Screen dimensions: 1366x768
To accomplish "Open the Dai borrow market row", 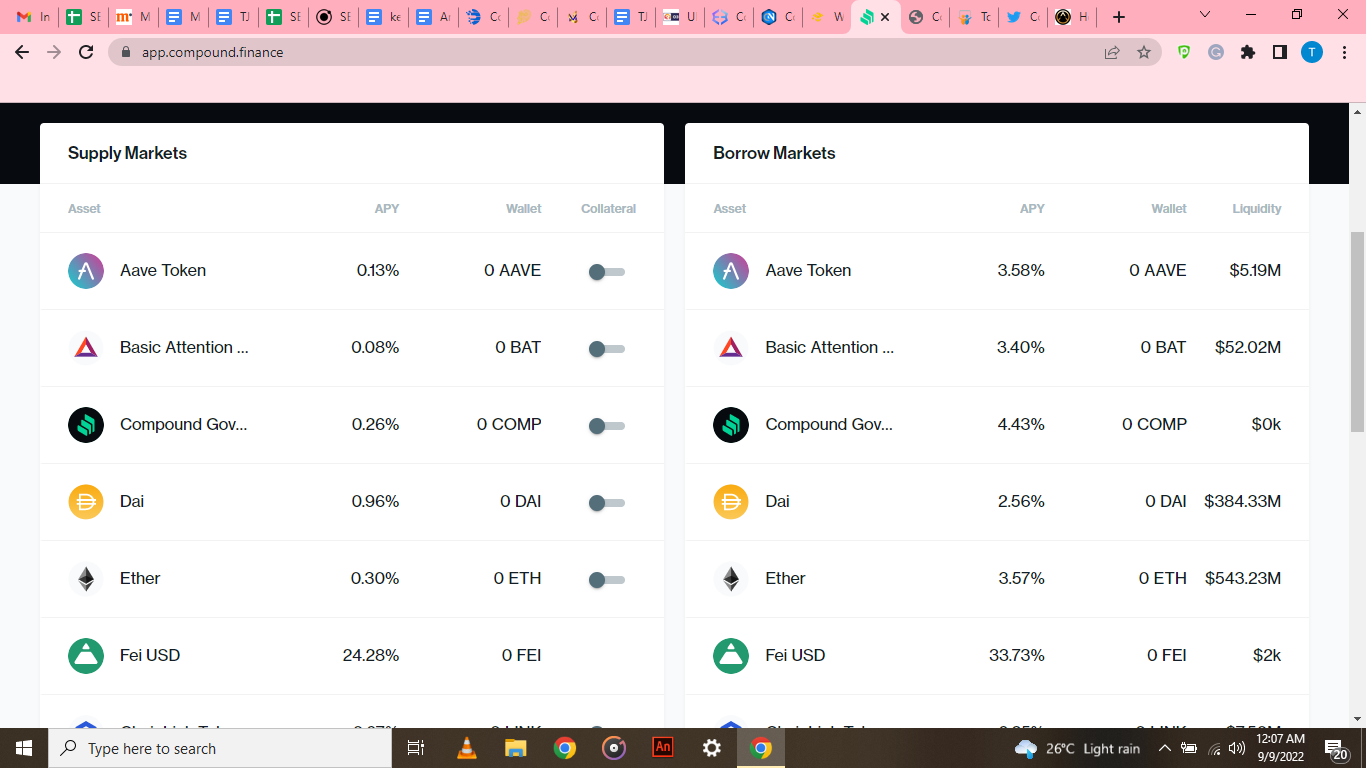I will 997,502.
